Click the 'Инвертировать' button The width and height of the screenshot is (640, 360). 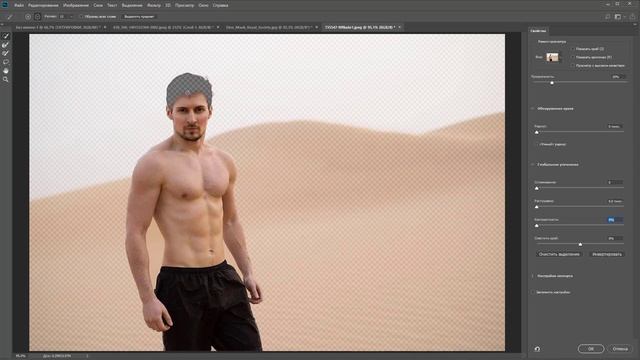pos(607,254)
